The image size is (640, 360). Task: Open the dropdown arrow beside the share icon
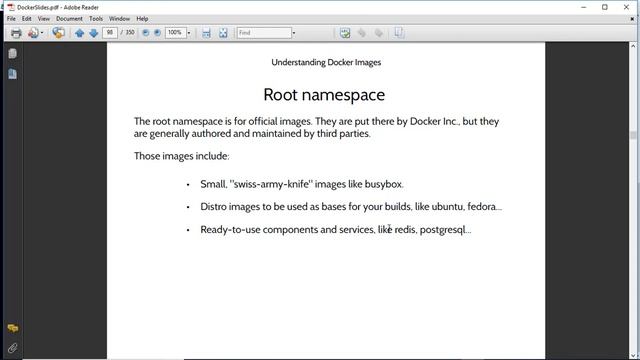pyautogui.click(x=42, y=33)
